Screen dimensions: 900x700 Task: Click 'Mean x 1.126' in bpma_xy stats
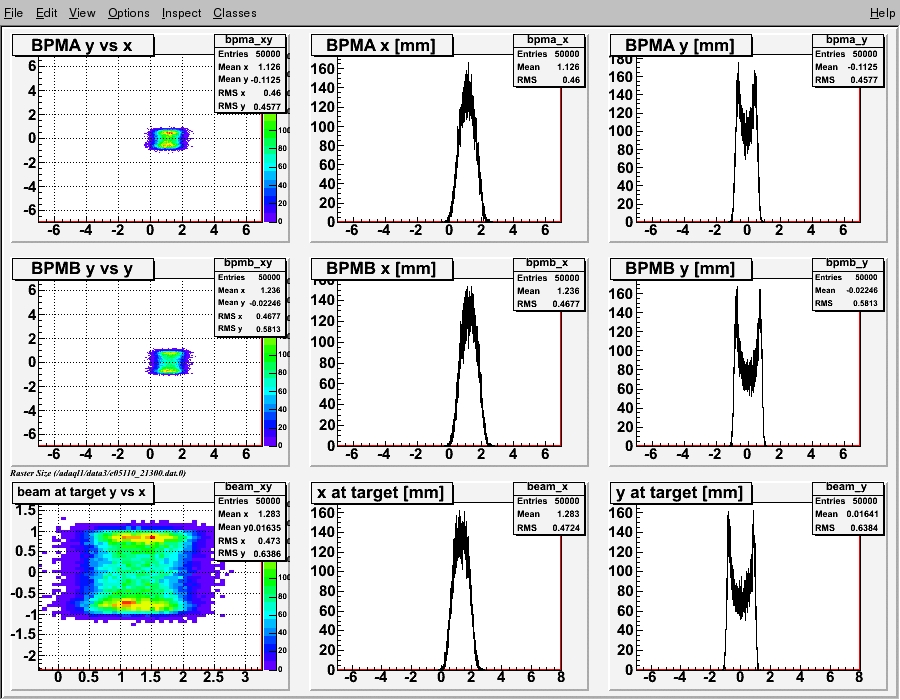pos(249,67)
